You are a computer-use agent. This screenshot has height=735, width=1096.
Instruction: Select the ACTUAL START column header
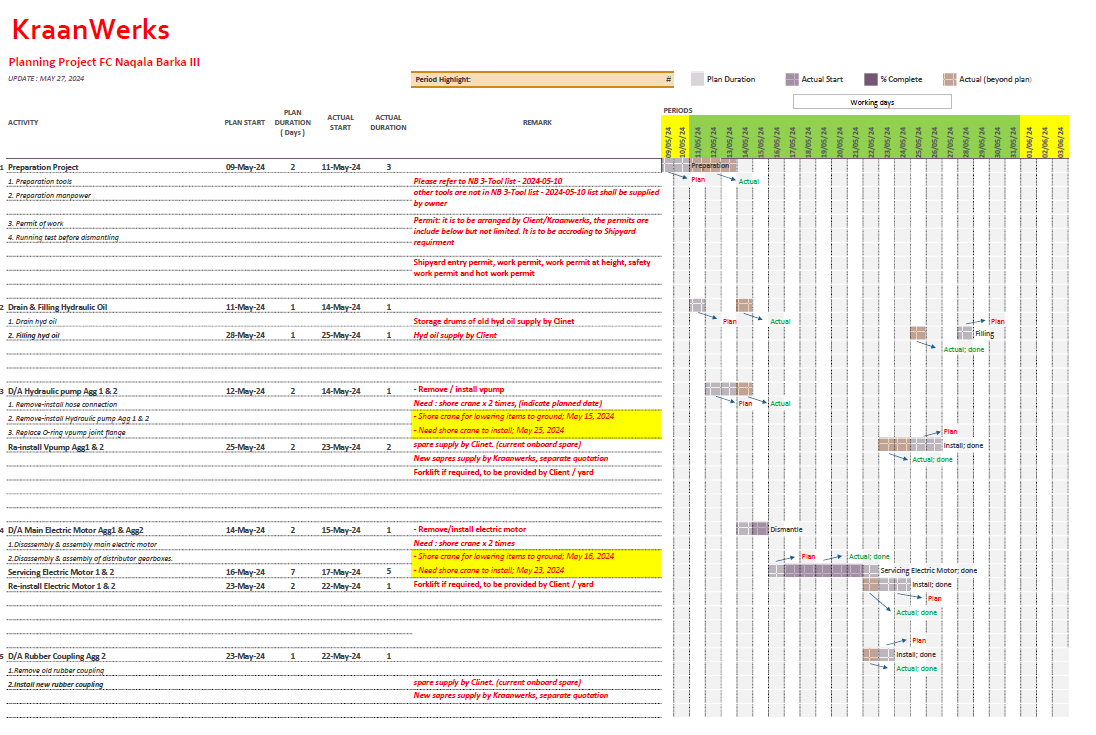pyautogui.click(x=340, y=122)
